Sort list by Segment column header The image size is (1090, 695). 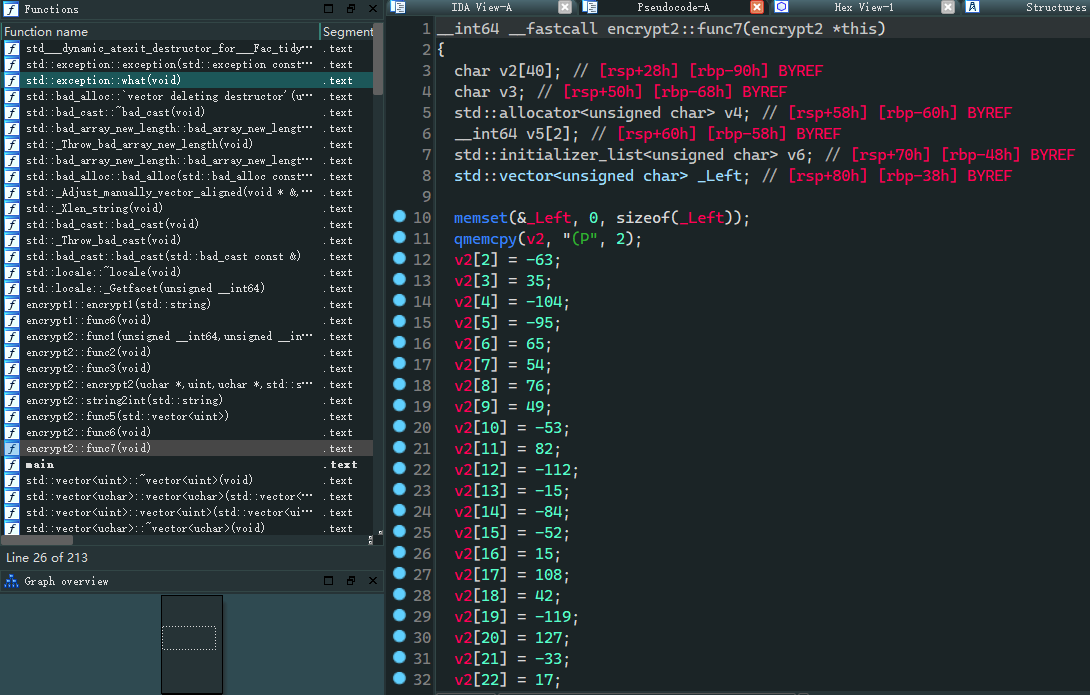(346, 32)
